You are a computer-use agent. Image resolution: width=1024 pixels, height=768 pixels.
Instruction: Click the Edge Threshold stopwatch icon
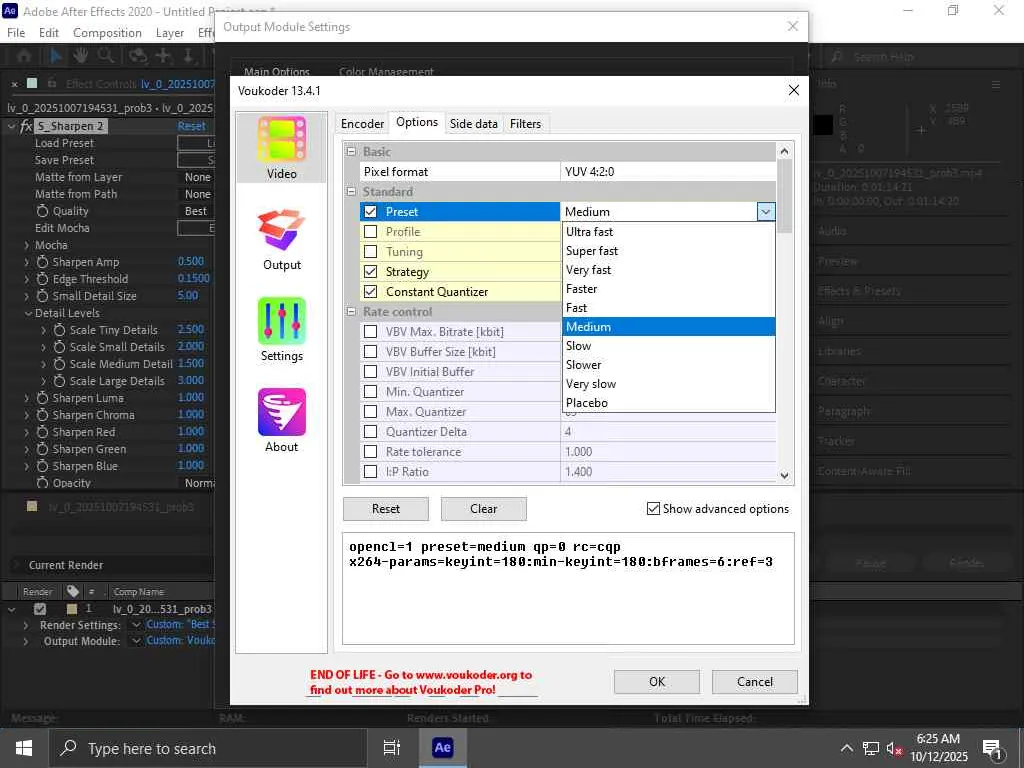coord(42,279)
